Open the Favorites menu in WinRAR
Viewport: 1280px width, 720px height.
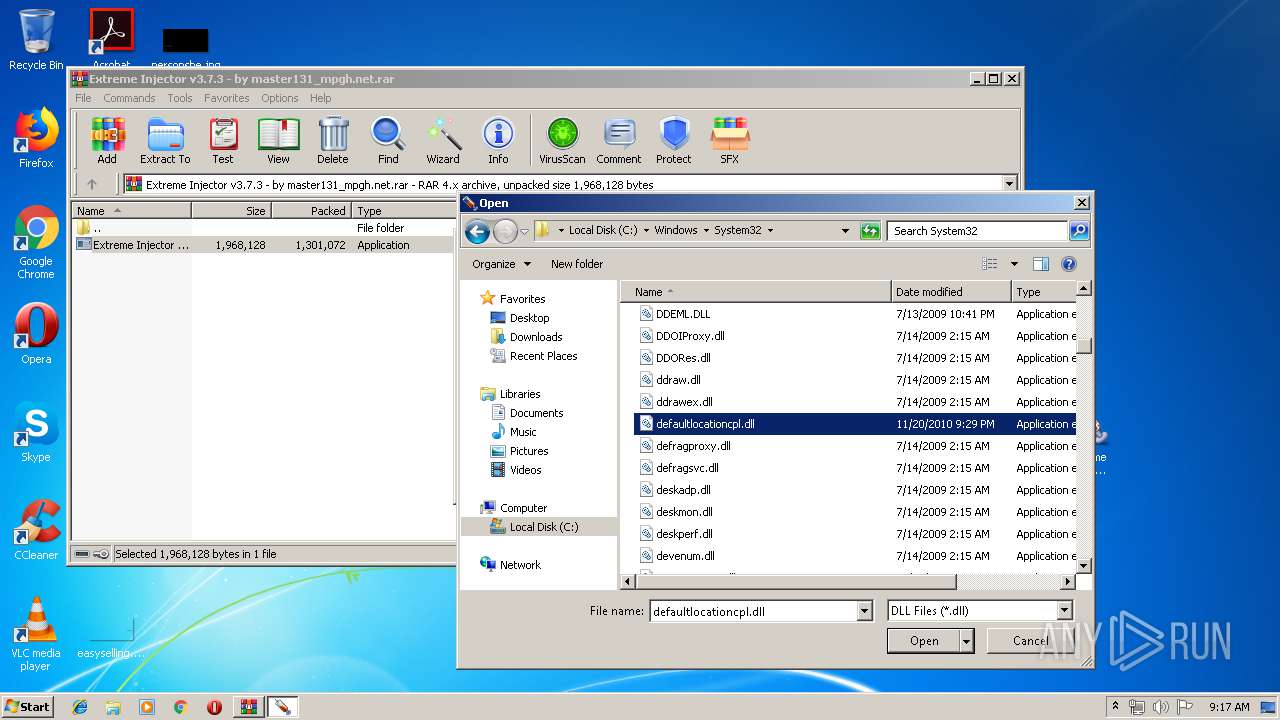227,98
